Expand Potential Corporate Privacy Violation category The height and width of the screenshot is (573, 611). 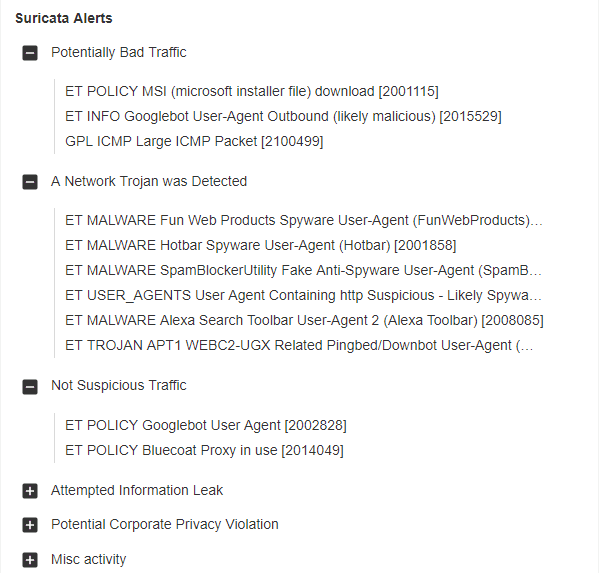click(x=30, y=525)
